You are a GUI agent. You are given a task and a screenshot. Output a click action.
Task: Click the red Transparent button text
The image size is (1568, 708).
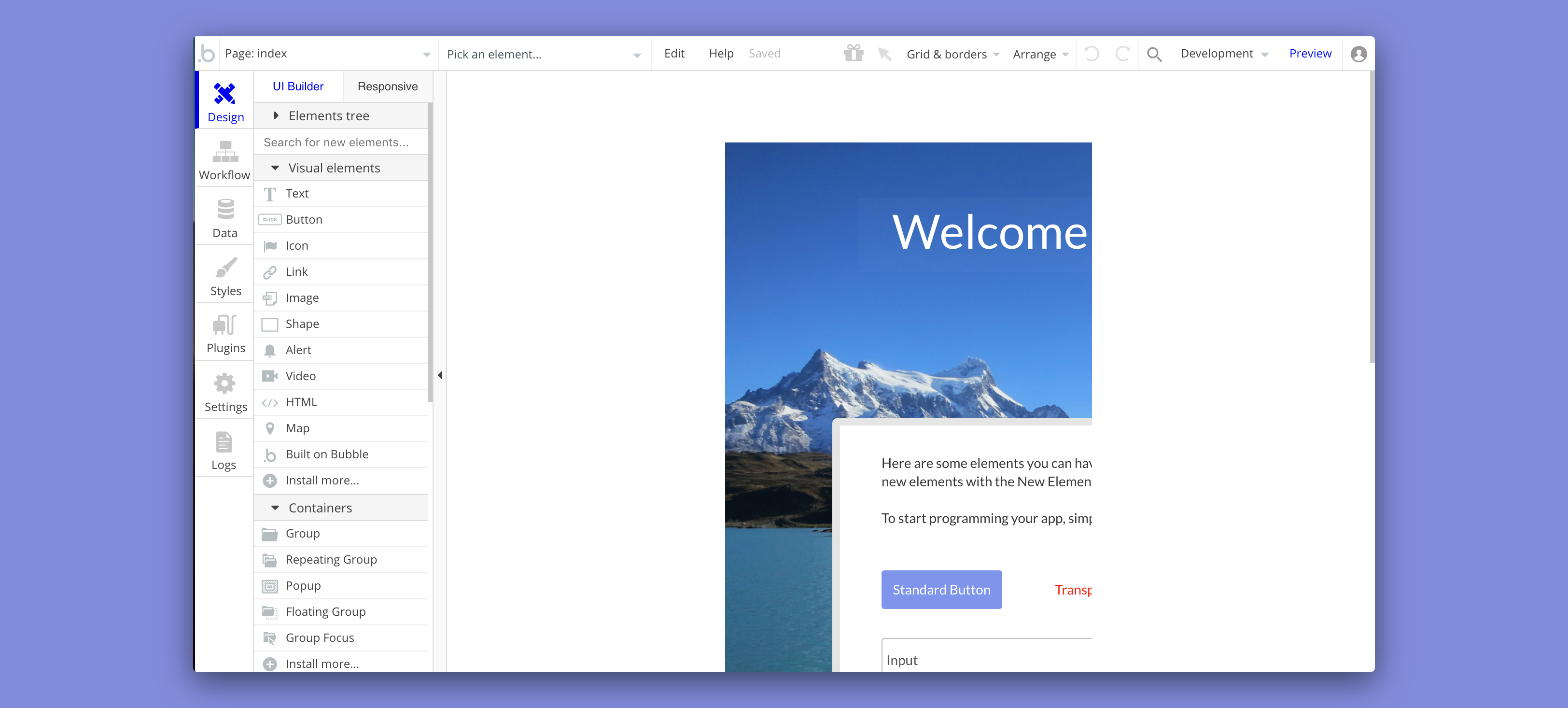tap(1073, 590)
